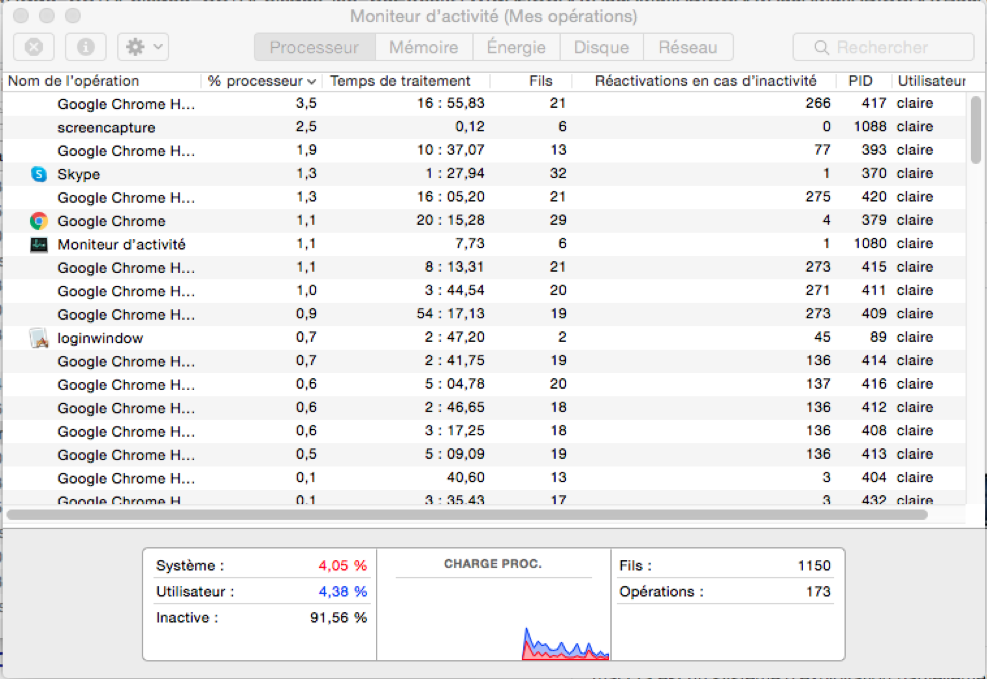Click the Système 4,05 % value
This screenshot has height=679, width=987.
pyautogui.click(x=342, y=566)
